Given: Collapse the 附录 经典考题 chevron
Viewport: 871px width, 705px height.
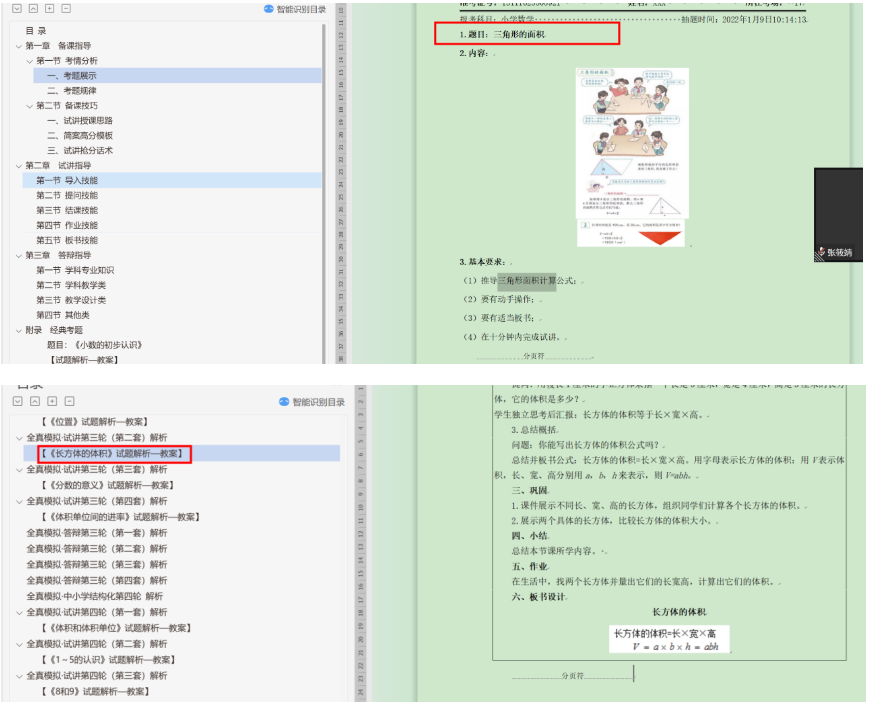Looking at the screenshot, I should (18, 331).
